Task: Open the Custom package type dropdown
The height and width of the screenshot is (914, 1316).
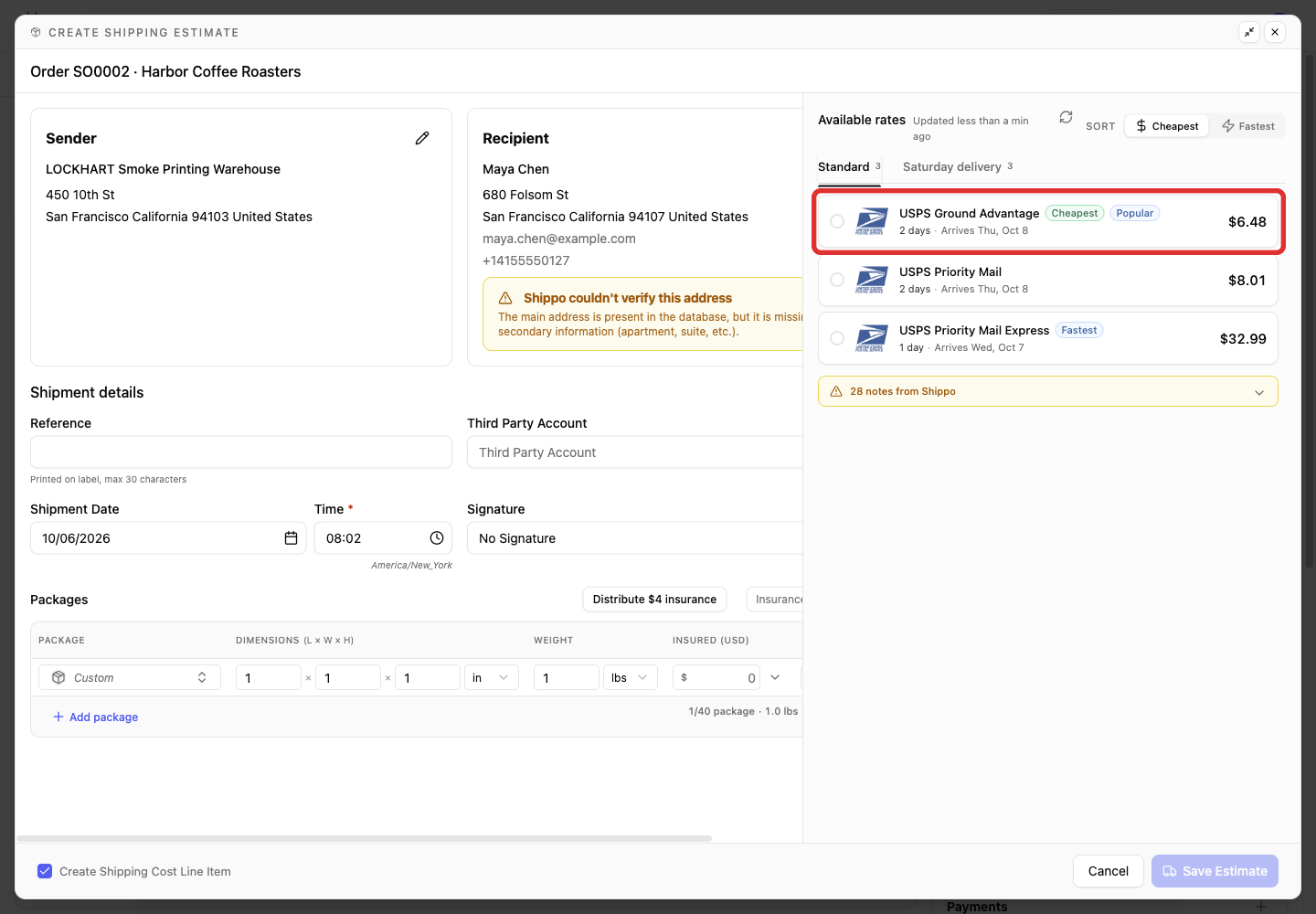Action: click(x=130, y=677)
